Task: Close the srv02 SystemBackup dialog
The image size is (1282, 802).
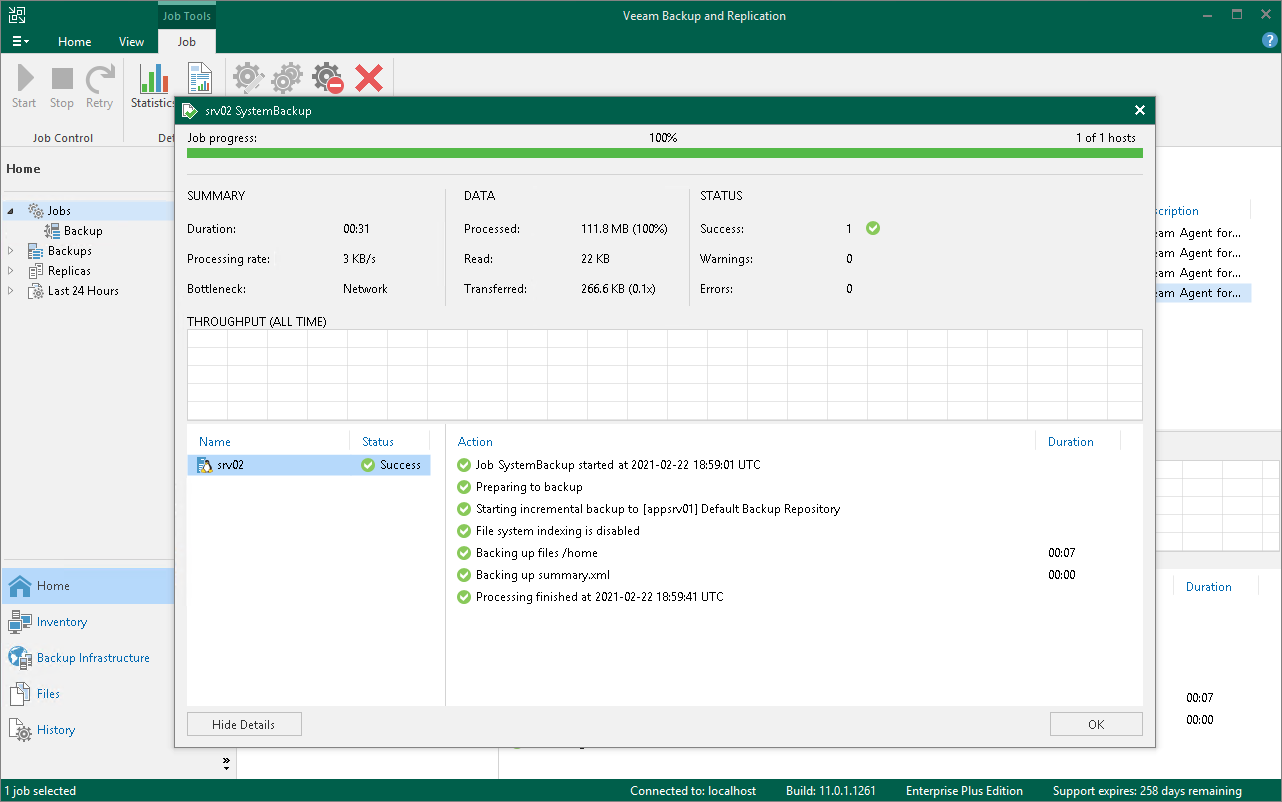Action: 1139,110
